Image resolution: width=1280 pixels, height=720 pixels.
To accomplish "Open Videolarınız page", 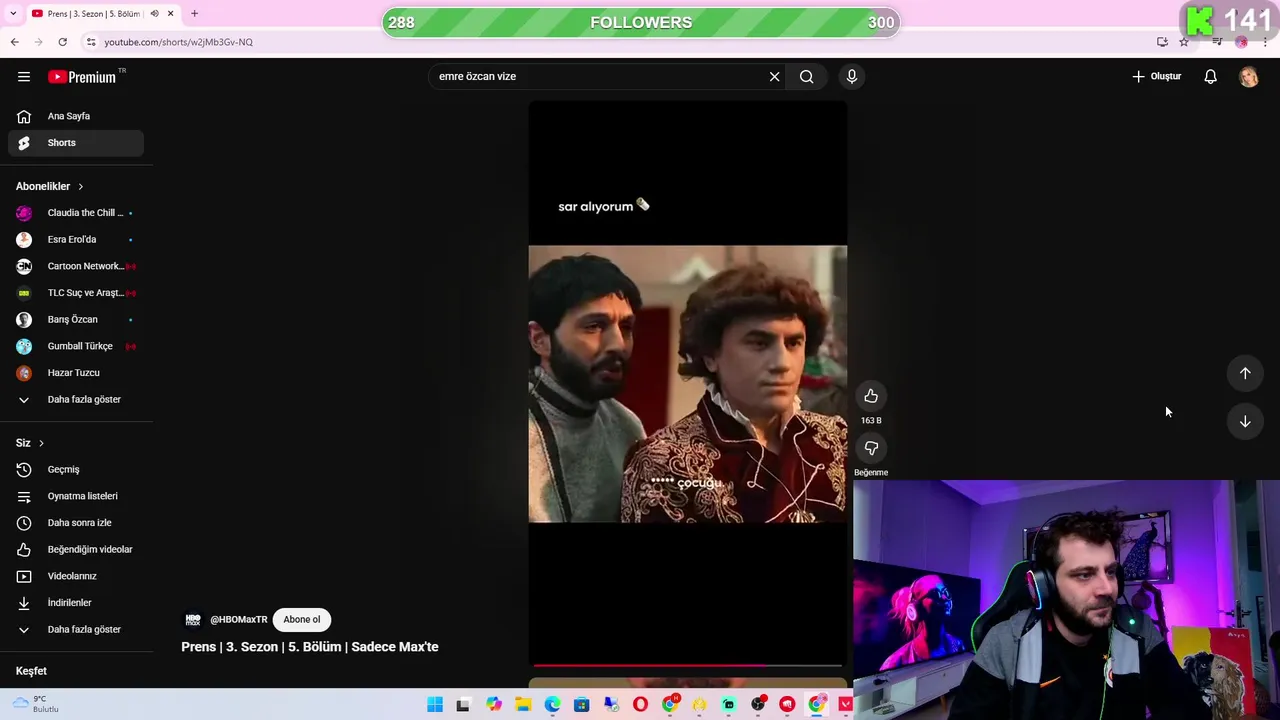I will [76, 576].
